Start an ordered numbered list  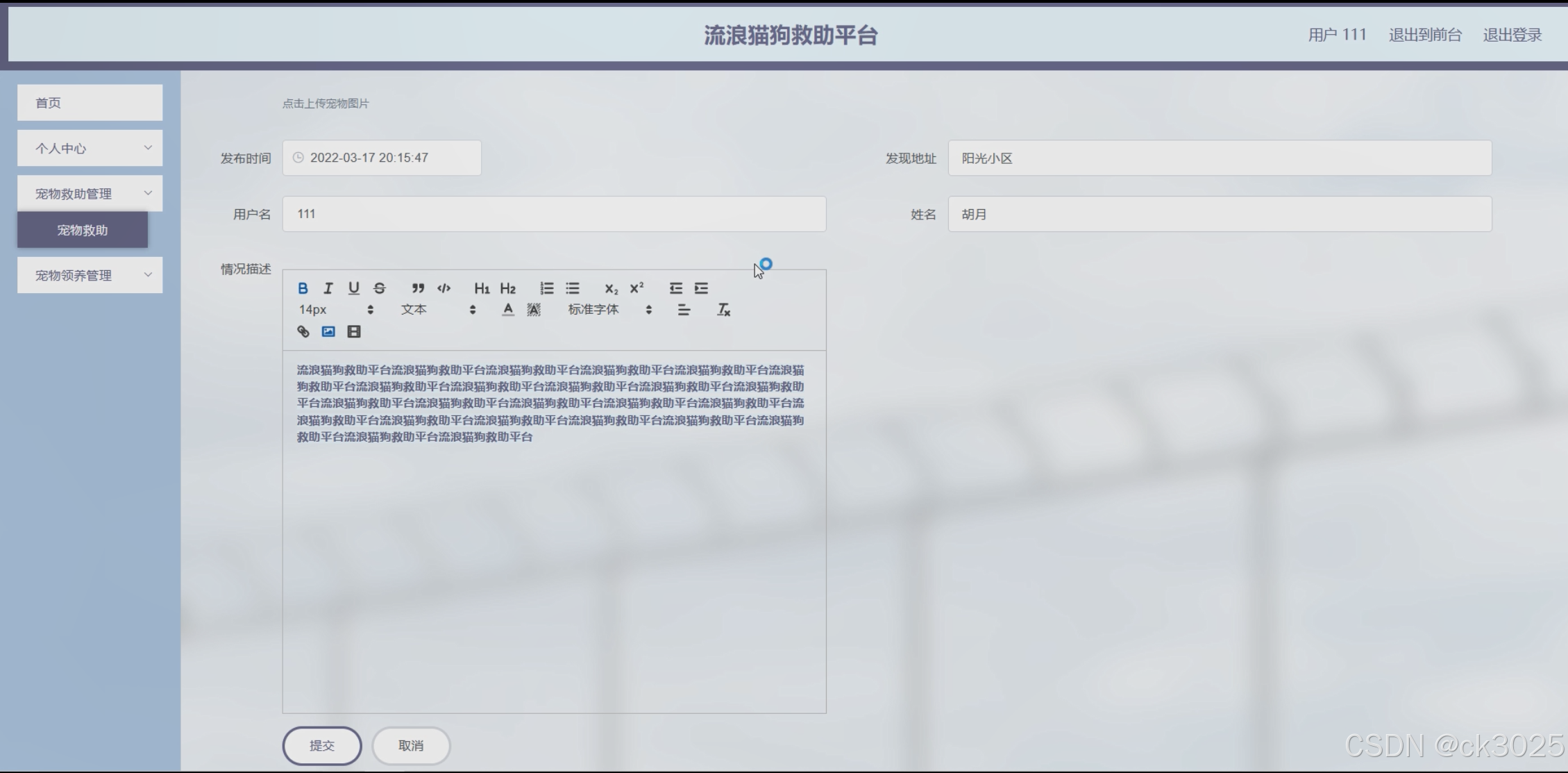(x=547, y=288)
